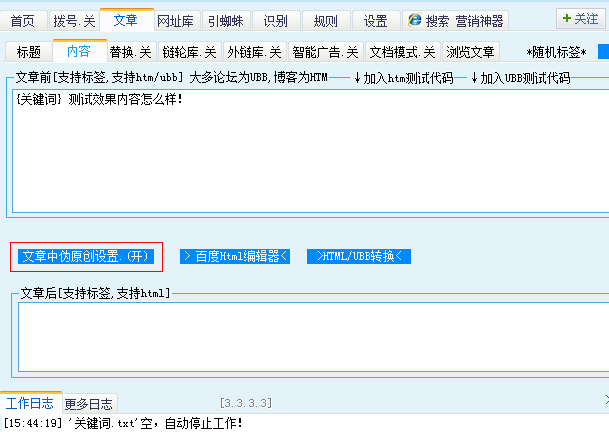Viewport: 609px width, 432px height.
Task: Open the 引蜘蛛 tab
Action: [225, 20]
